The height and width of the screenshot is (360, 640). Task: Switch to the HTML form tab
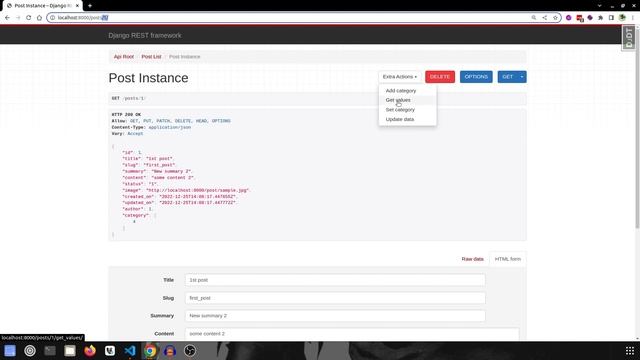coord(507,259)
